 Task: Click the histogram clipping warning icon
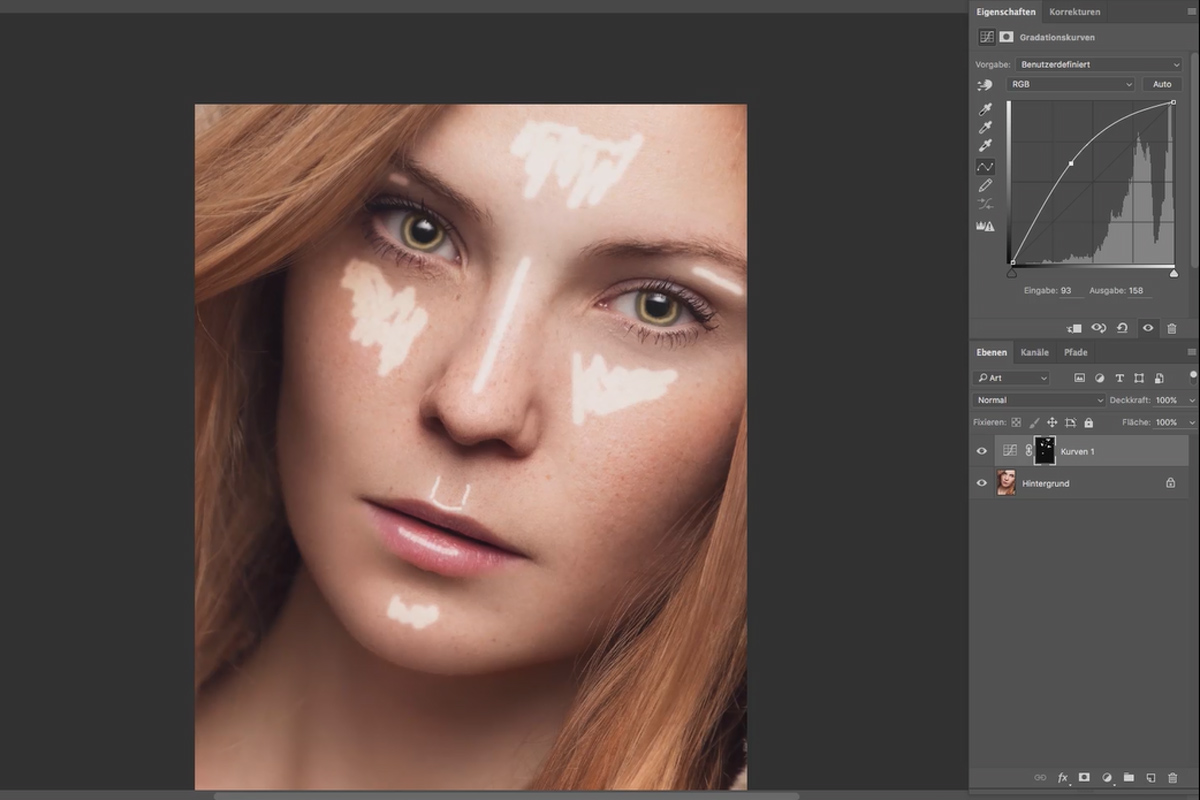pos(985,227)
